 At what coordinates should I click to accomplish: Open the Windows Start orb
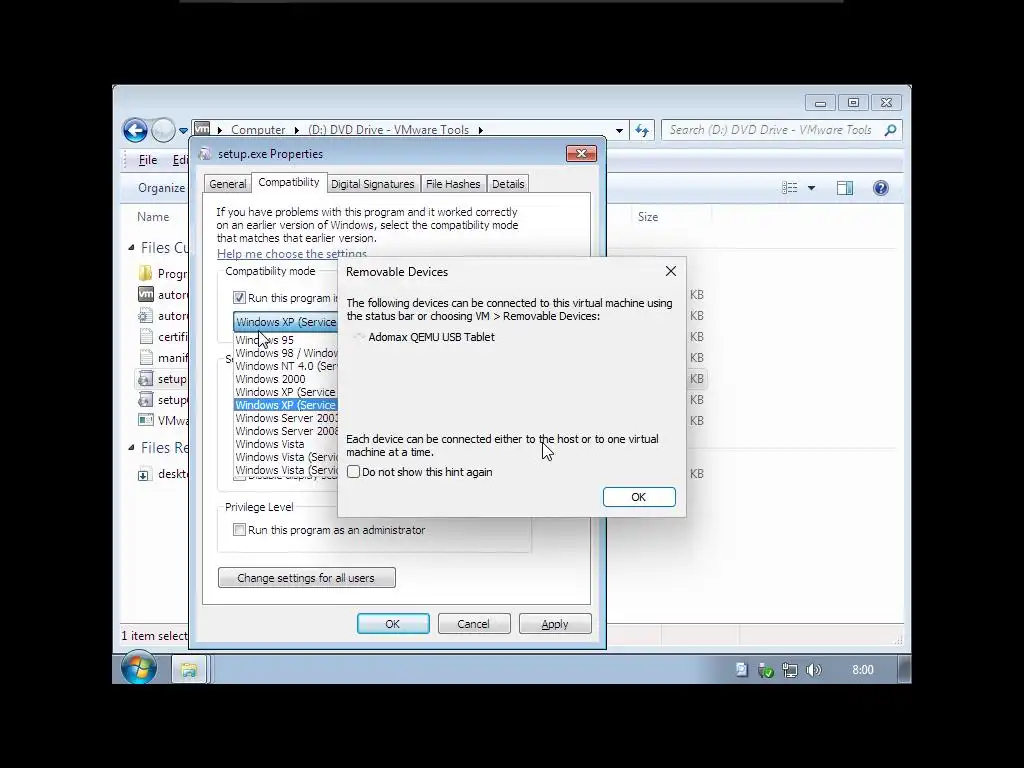point(138,667)
